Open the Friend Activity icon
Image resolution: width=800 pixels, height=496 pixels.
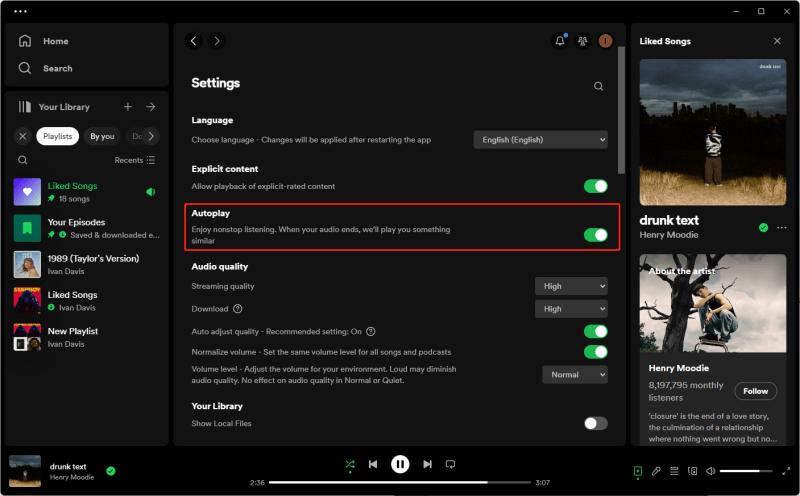583,41
